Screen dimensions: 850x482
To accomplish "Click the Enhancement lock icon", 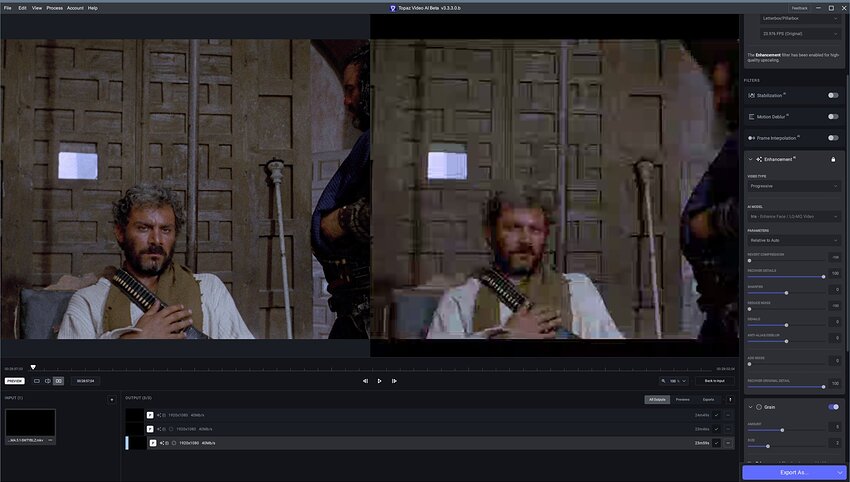I will coord(833,159).
